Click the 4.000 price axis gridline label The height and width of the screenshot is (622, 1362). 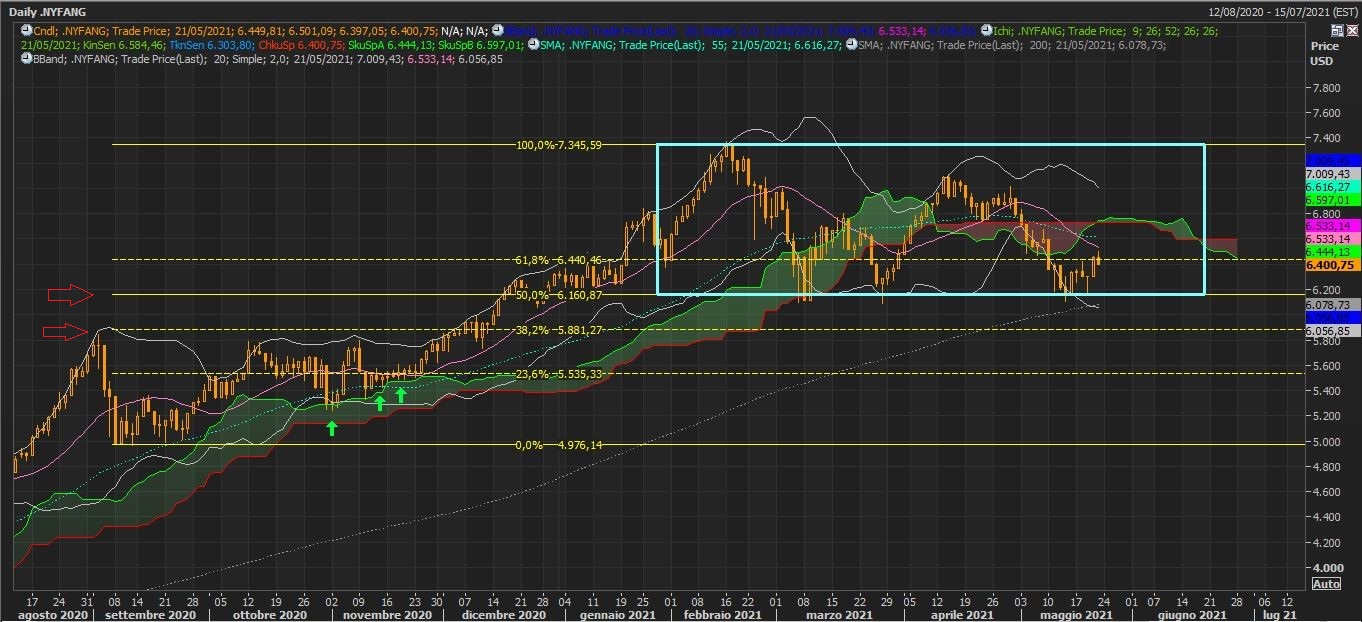point(1326,568)
